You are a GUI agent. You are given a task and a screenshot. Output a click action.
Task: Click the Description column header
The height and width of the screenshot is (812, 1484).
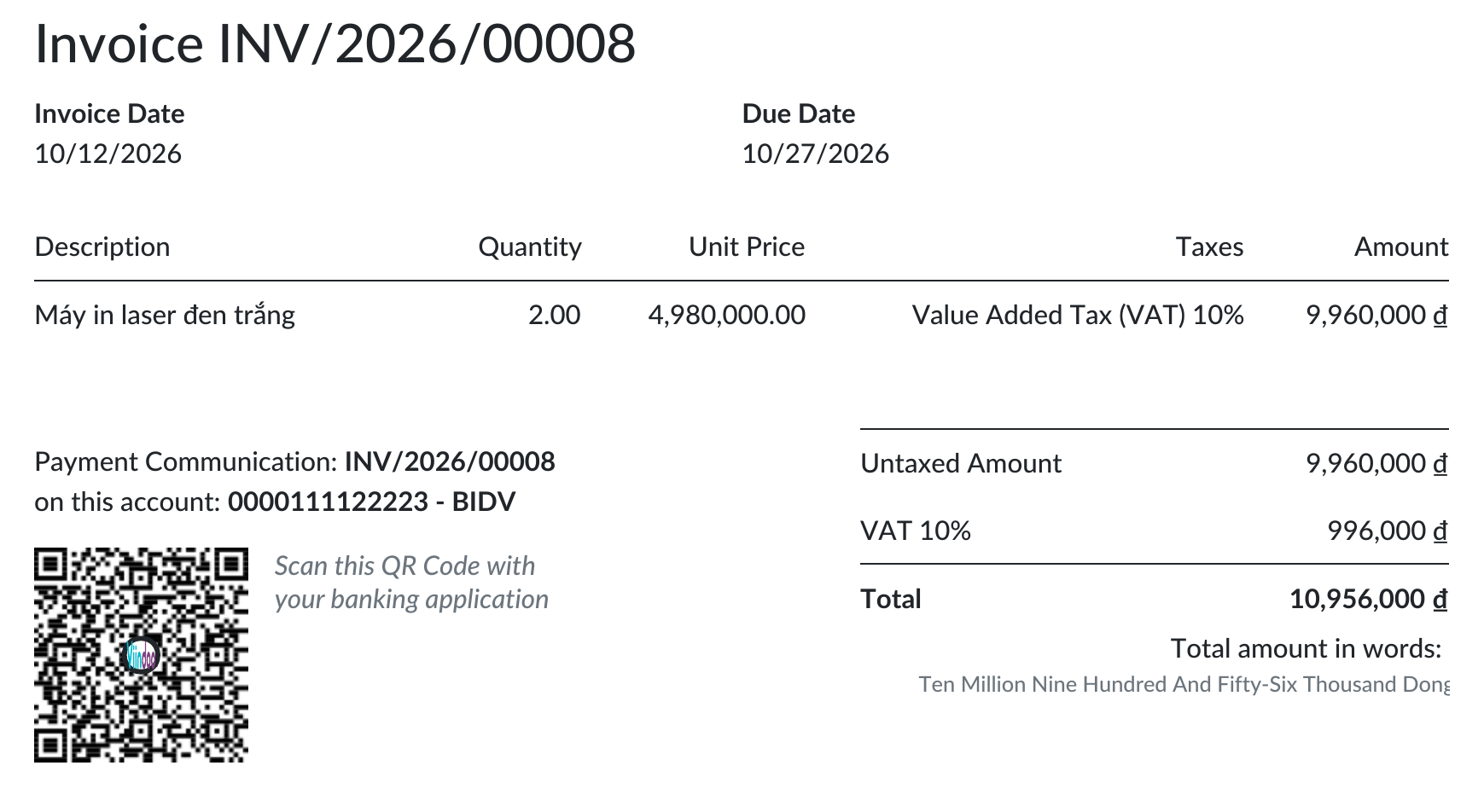(x=102, y=246)
